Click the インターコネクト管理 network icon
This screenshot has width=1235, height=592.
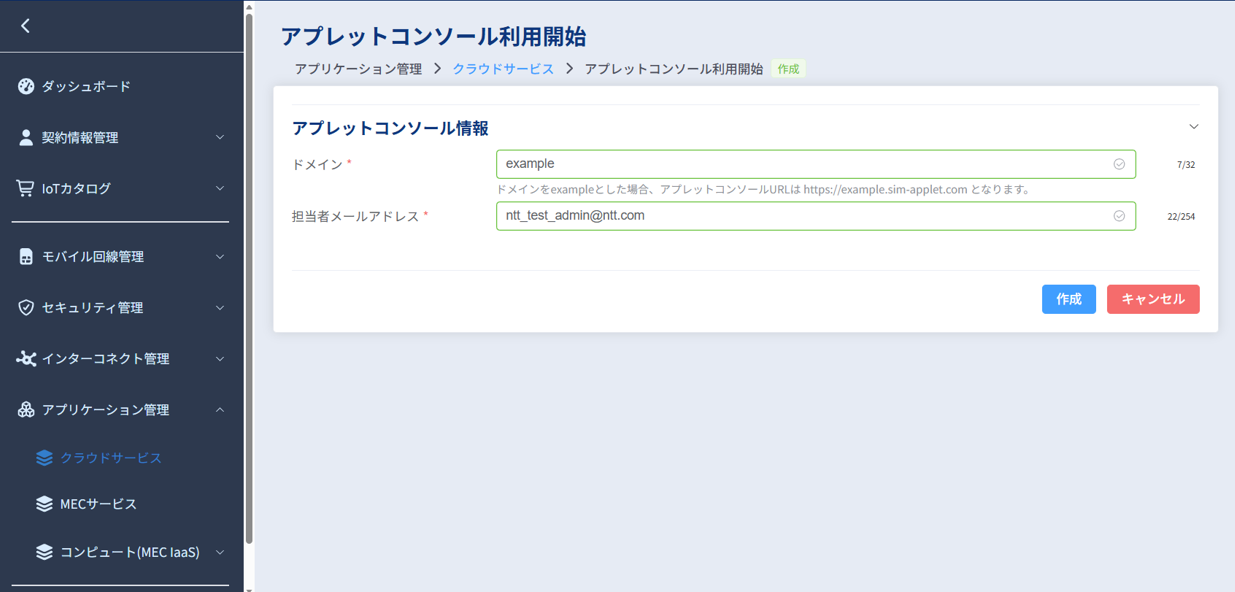(x=26, y=359)
